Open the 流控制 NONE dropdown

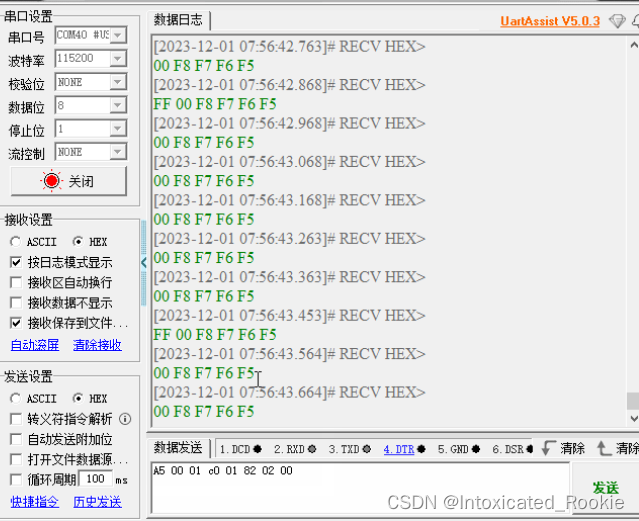[118, 152]
